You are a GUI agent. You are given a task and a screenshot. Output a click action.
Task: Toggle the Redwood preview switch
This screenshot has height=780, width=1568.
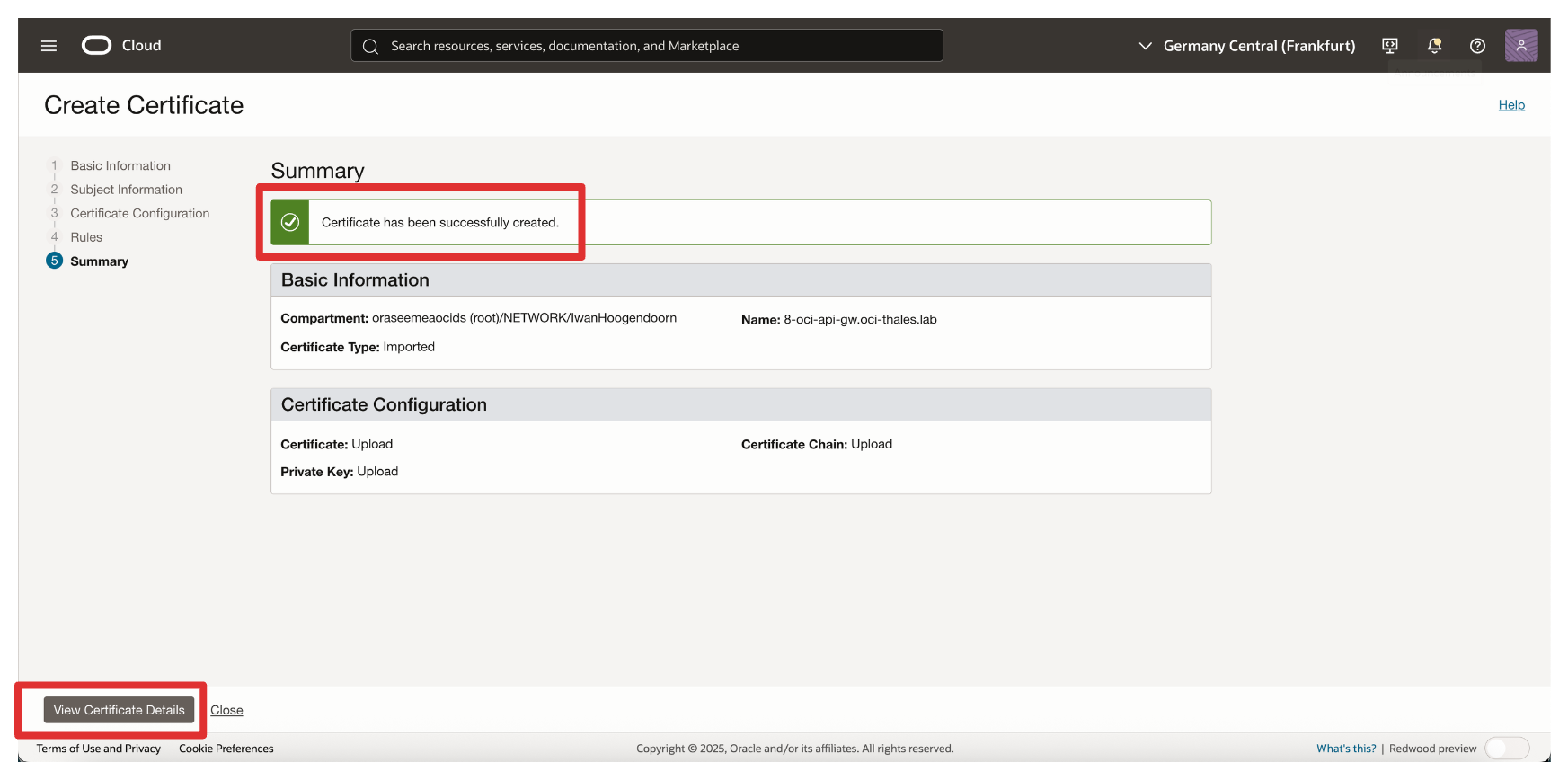[1506, 749]
